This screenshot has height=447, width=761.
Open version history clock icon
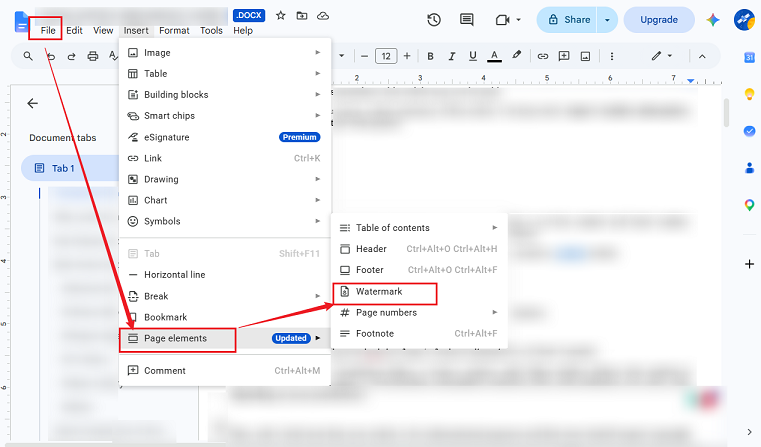[434, 20]
